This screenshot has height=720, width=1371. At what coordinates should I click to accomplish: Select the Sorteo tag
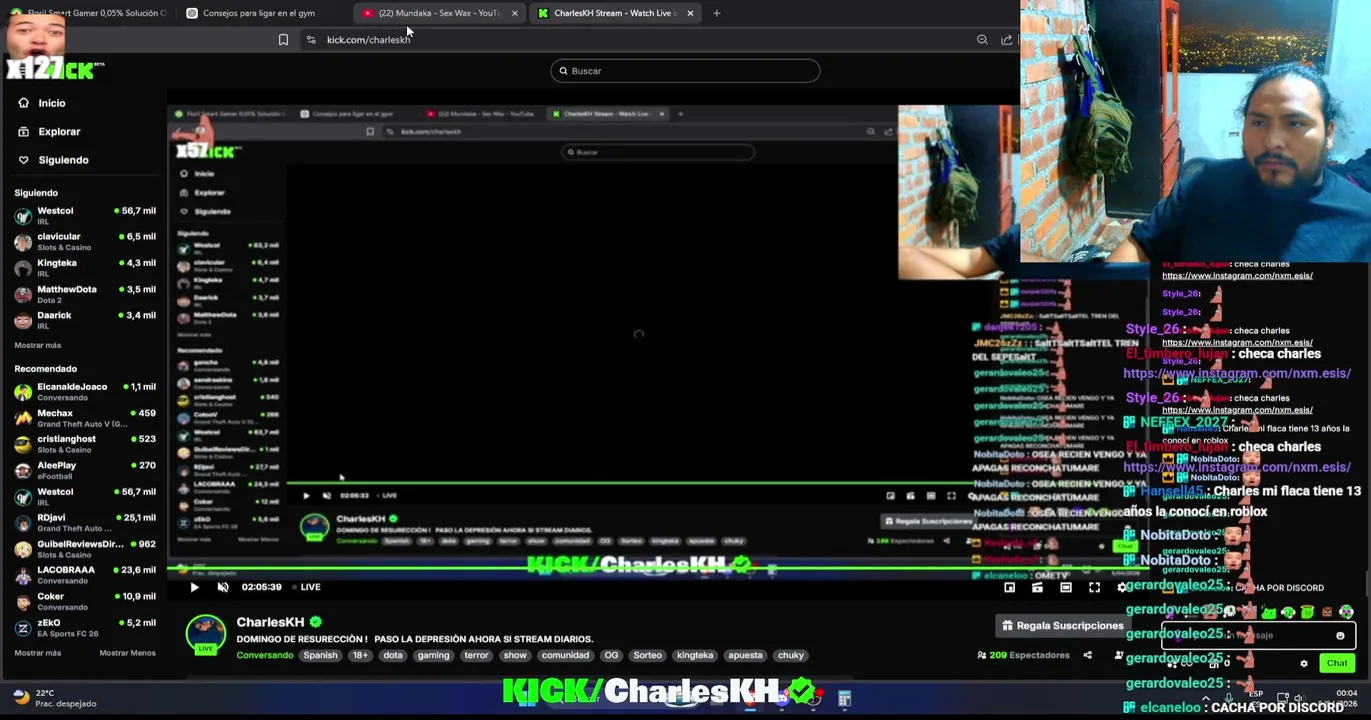point(647,655)
